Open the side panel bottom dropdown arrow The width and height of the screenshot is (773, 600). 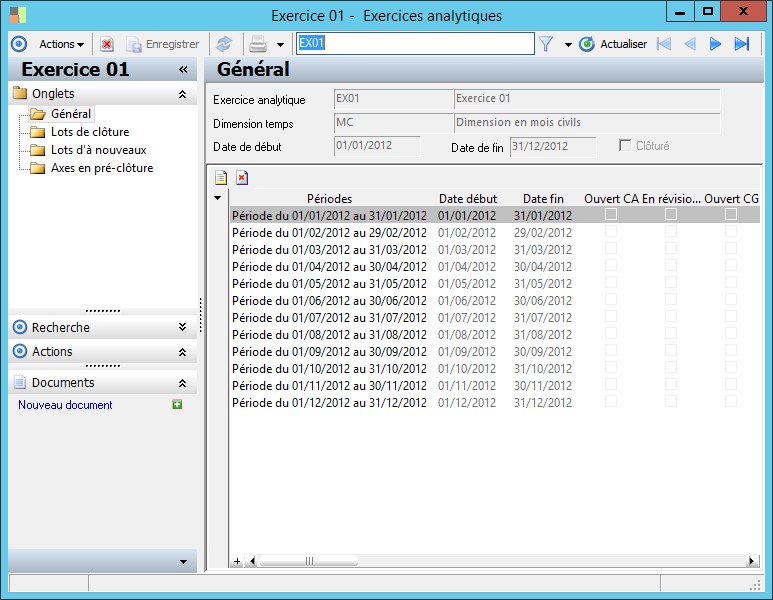183,562
